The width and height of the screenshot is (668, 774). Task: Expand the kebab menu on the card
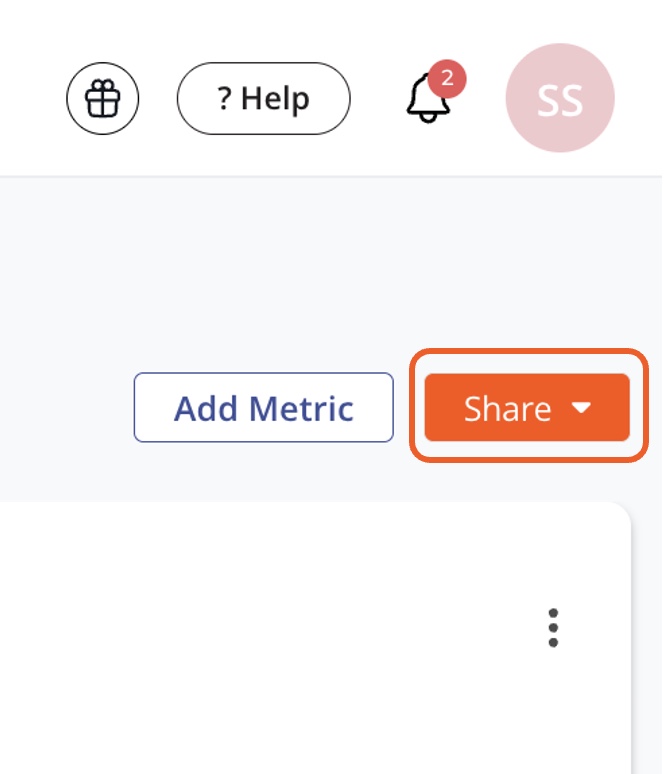tap(553, 628)
